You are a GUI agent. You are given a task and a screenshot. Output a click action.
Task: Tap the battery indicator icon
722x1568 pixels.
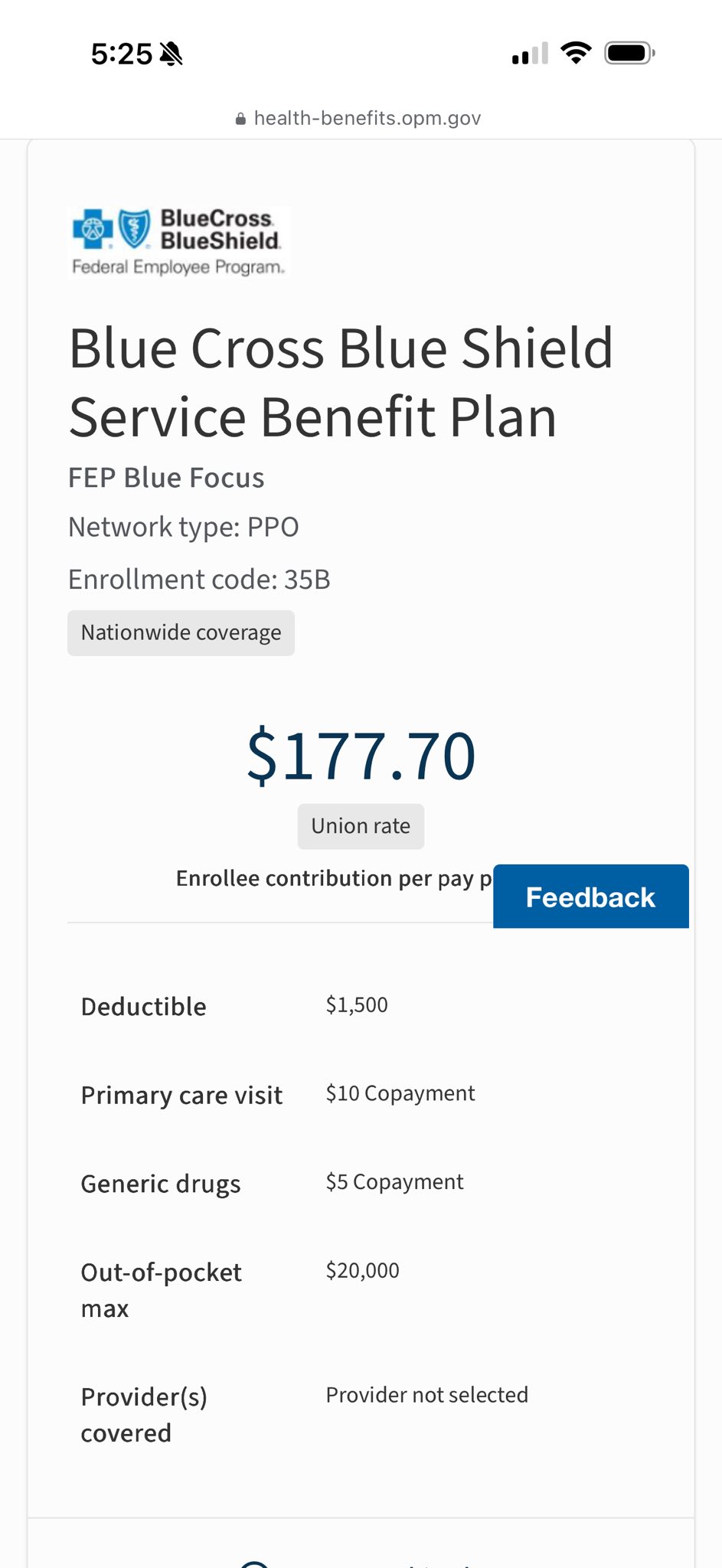click(x=629, y=53)
